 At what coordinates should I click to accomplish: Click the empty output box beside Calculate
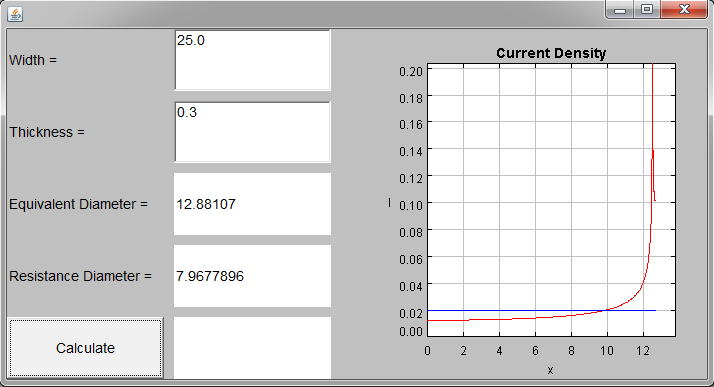(x=252, y=348)
